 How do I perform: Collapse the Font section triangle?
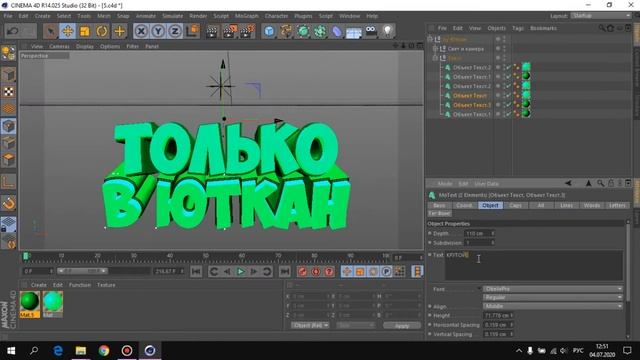pos(479,289)
